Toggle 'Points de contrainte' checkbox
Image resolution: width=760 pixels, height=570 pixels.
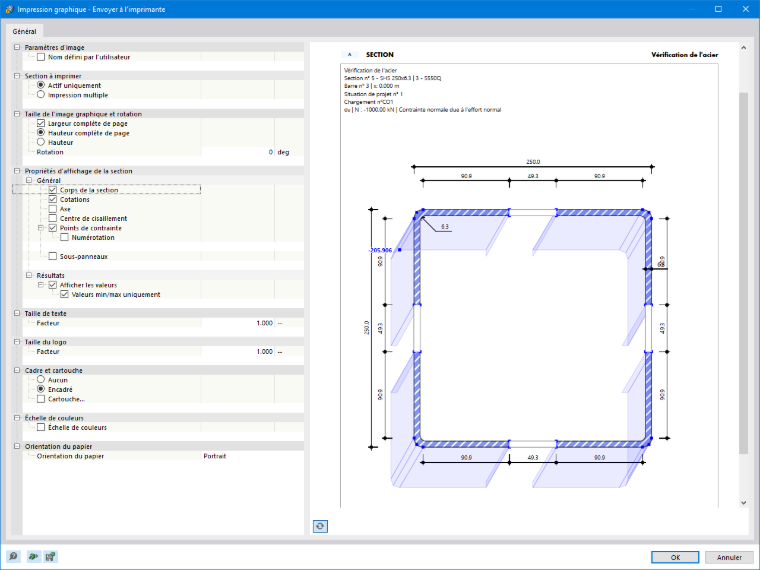pos(53,228)
